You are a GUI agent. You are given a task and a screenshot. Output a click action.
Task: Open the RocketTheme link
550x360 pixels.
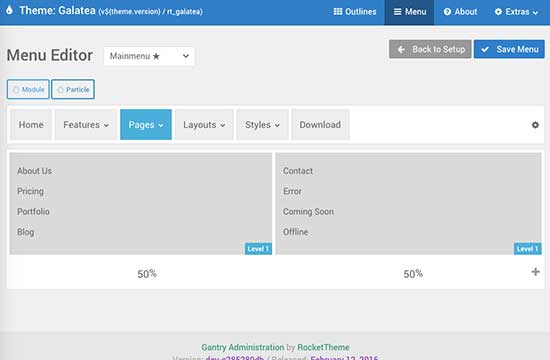pyautogui.click(x=323, y=347)
